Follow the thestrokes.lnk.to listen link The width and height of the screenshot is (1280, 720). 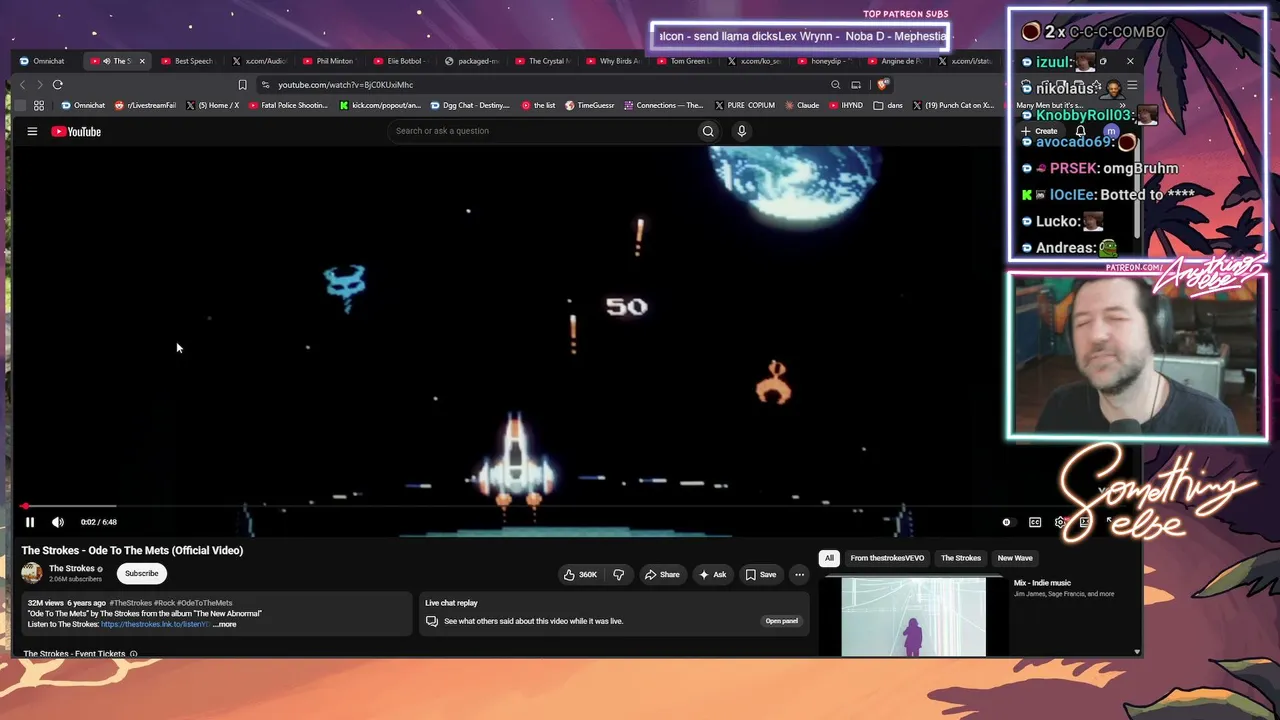[155, 624]
